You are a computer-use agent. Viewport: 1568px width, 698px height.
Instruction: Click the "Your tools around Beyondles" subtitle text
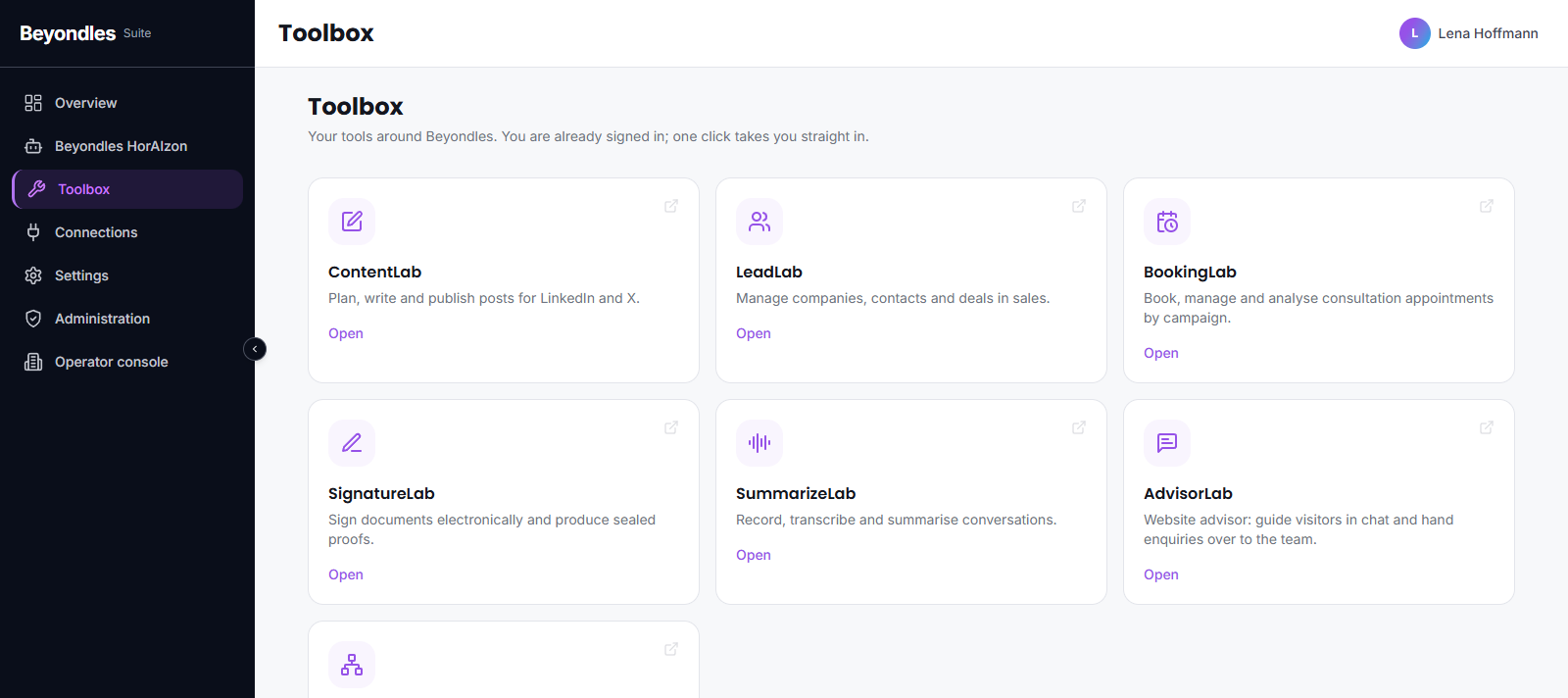coord(588,136)
